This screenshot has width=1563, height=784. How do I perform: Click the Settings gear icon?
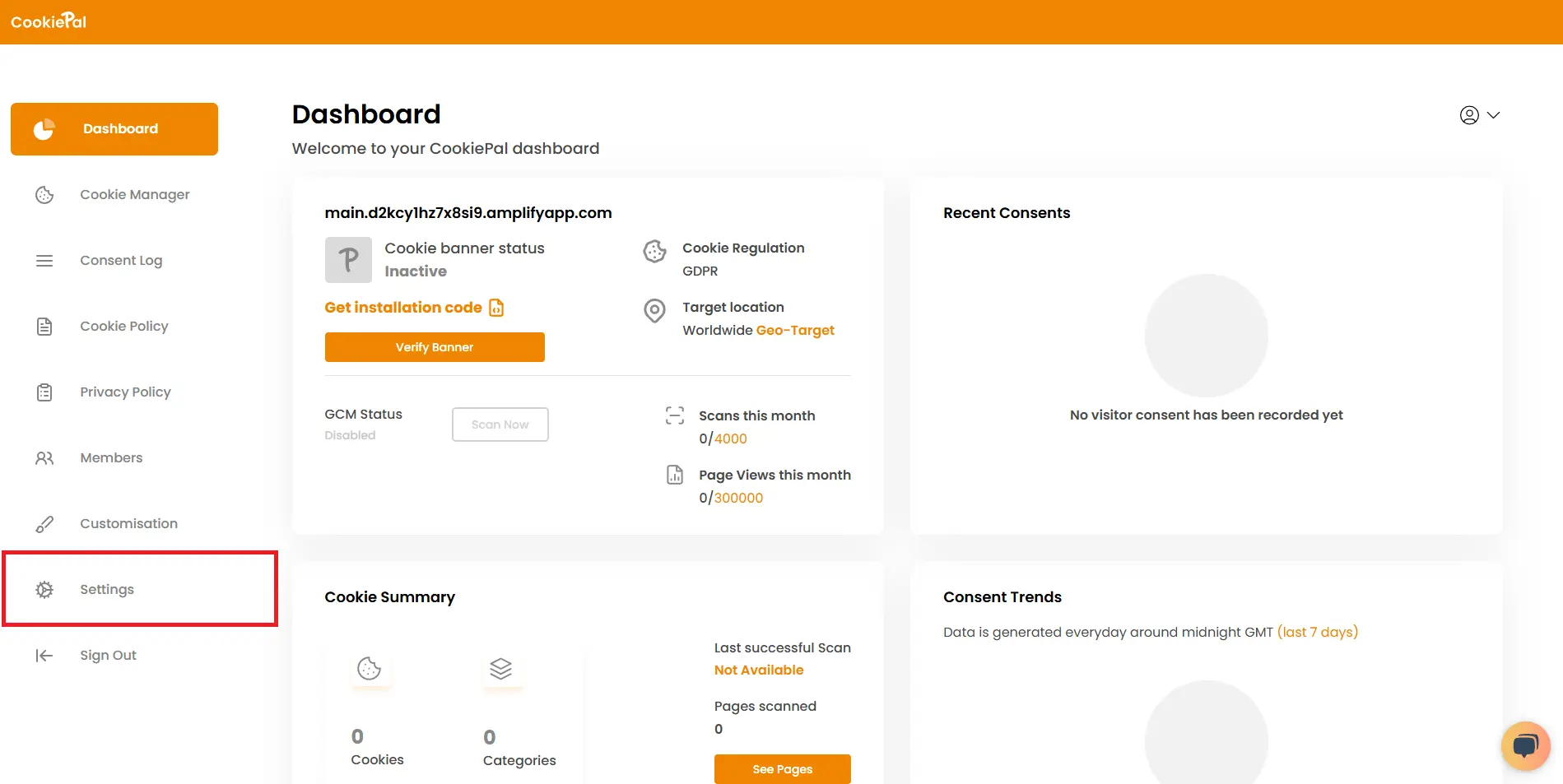point(44,590)
